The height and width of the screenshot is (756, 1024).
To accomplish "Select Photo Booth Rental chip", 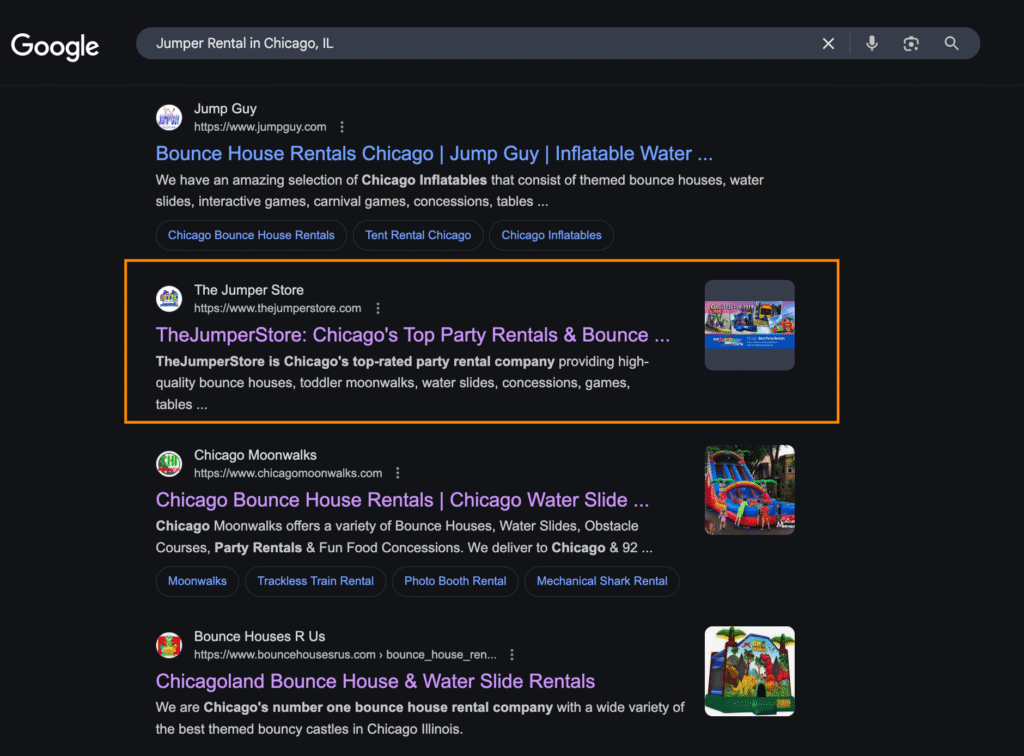I will coord(455,581).
